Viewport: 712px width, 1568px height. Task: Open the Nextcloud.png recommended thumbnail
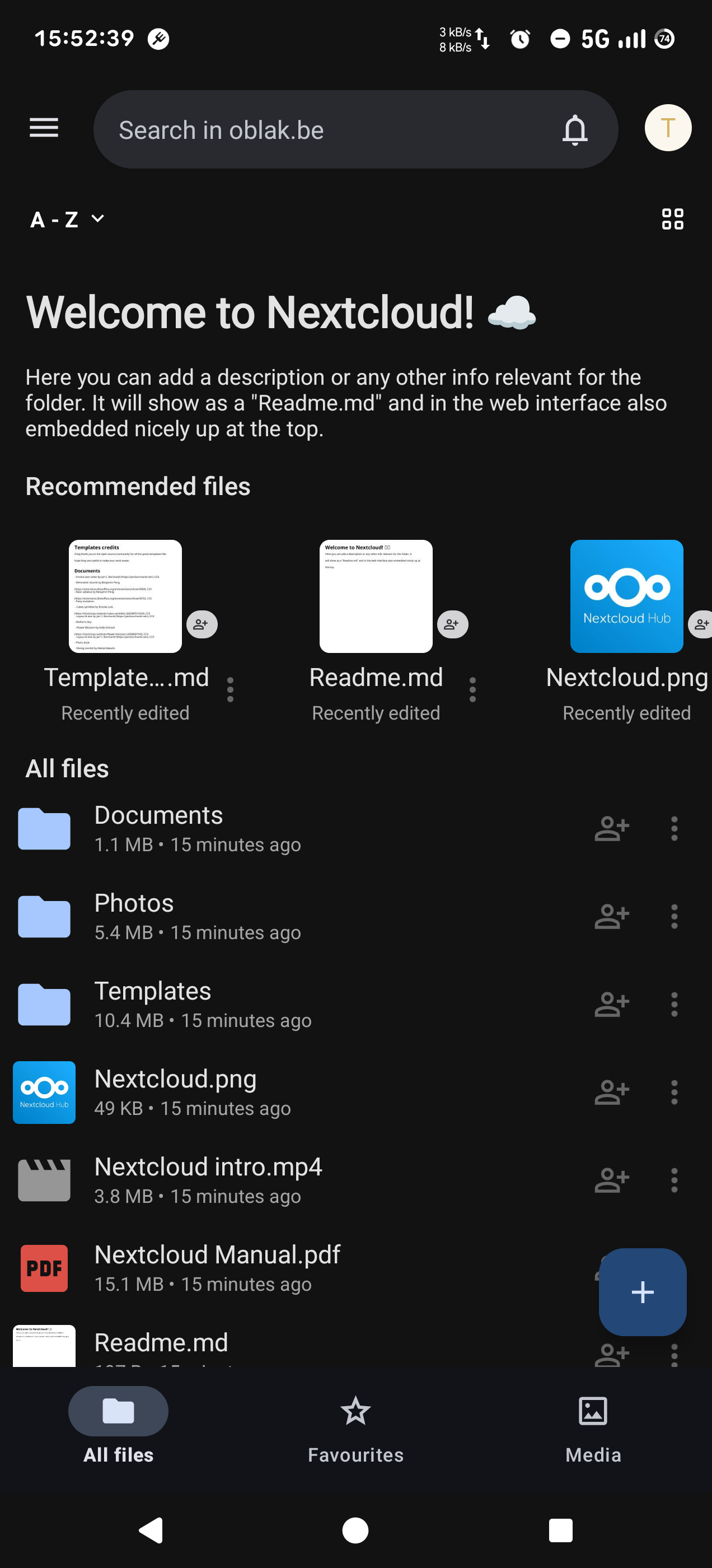626,596
